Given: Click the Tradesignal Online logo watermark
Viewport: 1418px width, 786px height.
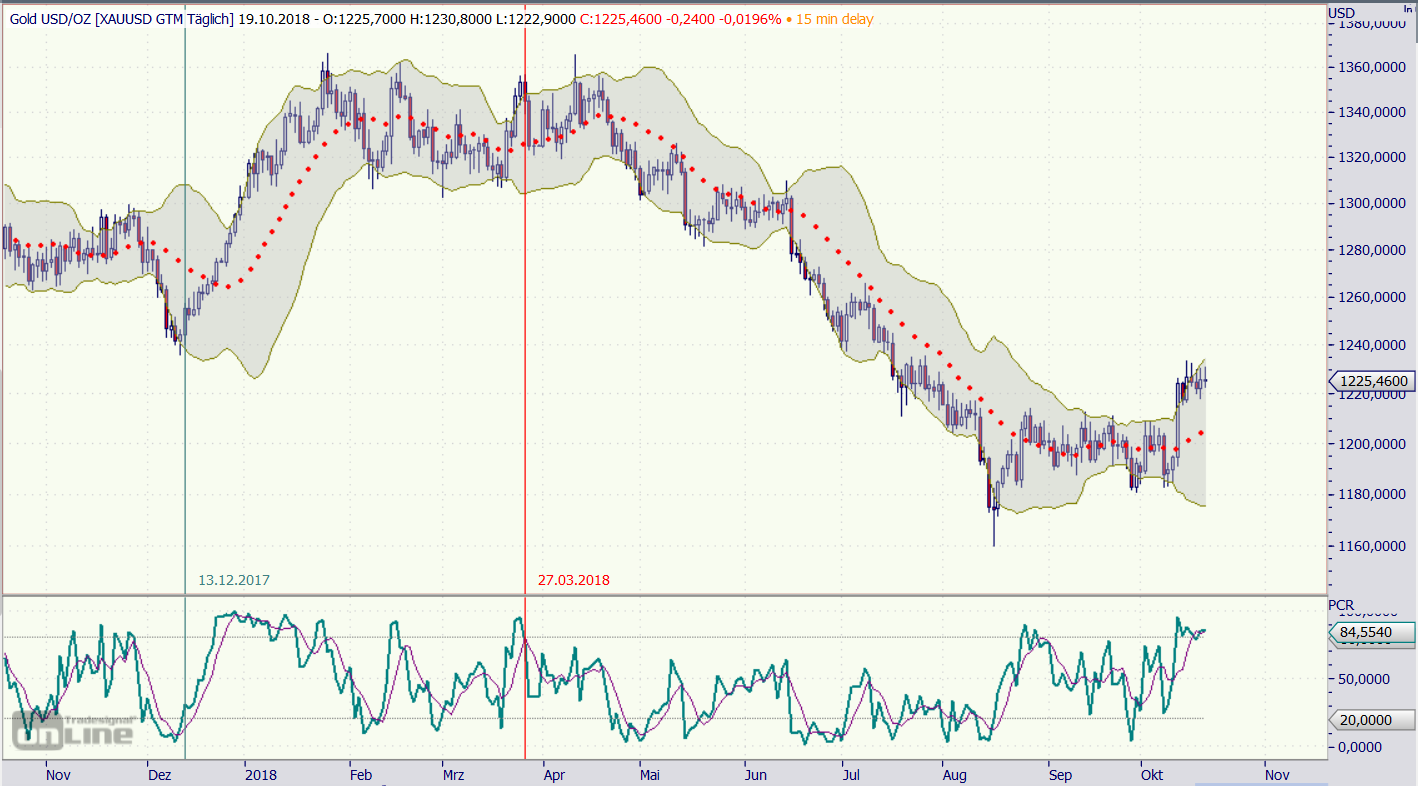Looking at the screenshot, I should tap(72, 730).
